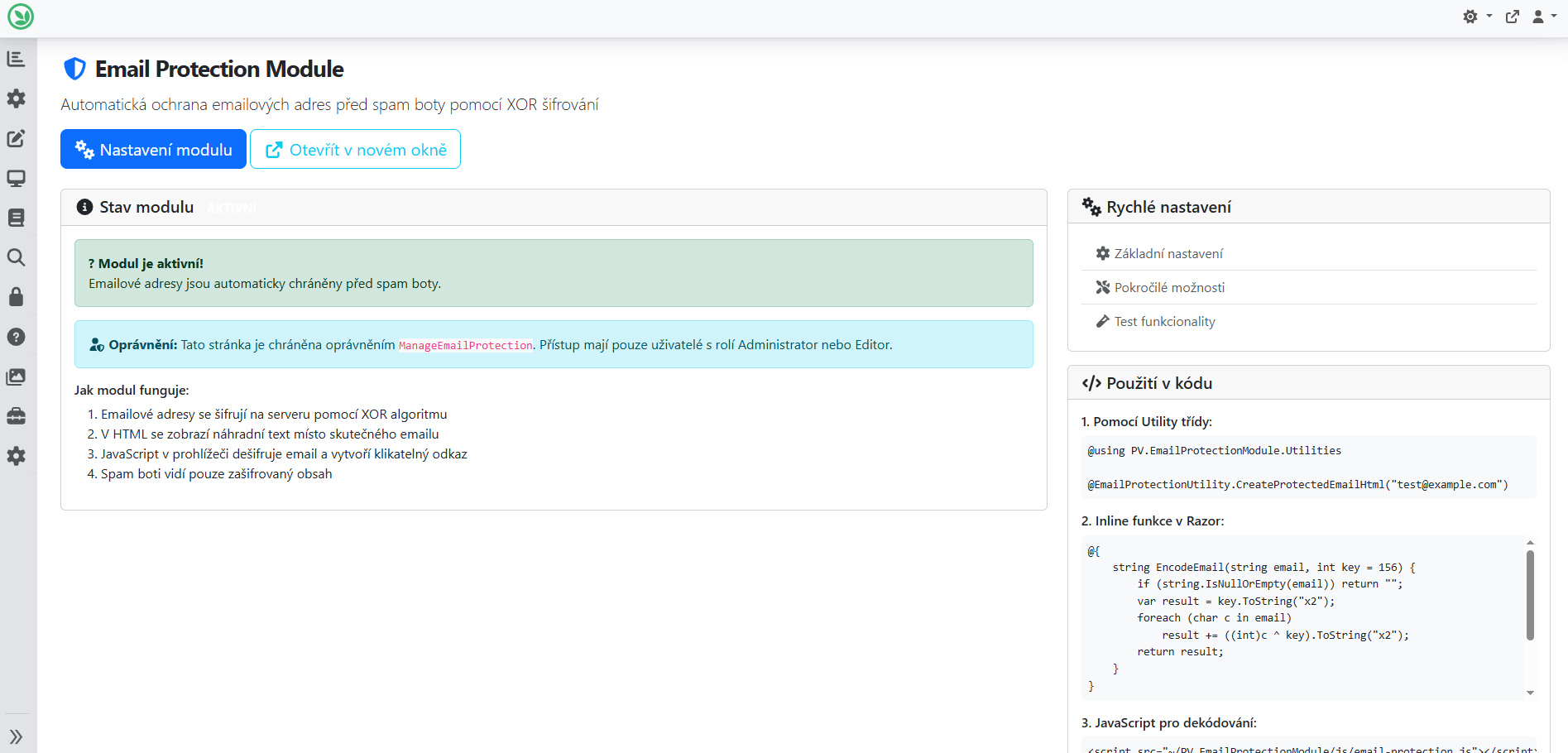
Task: Click list item Spam boti vidí pouze zašifrovaný obsah
Action: [x=217, y=473]
